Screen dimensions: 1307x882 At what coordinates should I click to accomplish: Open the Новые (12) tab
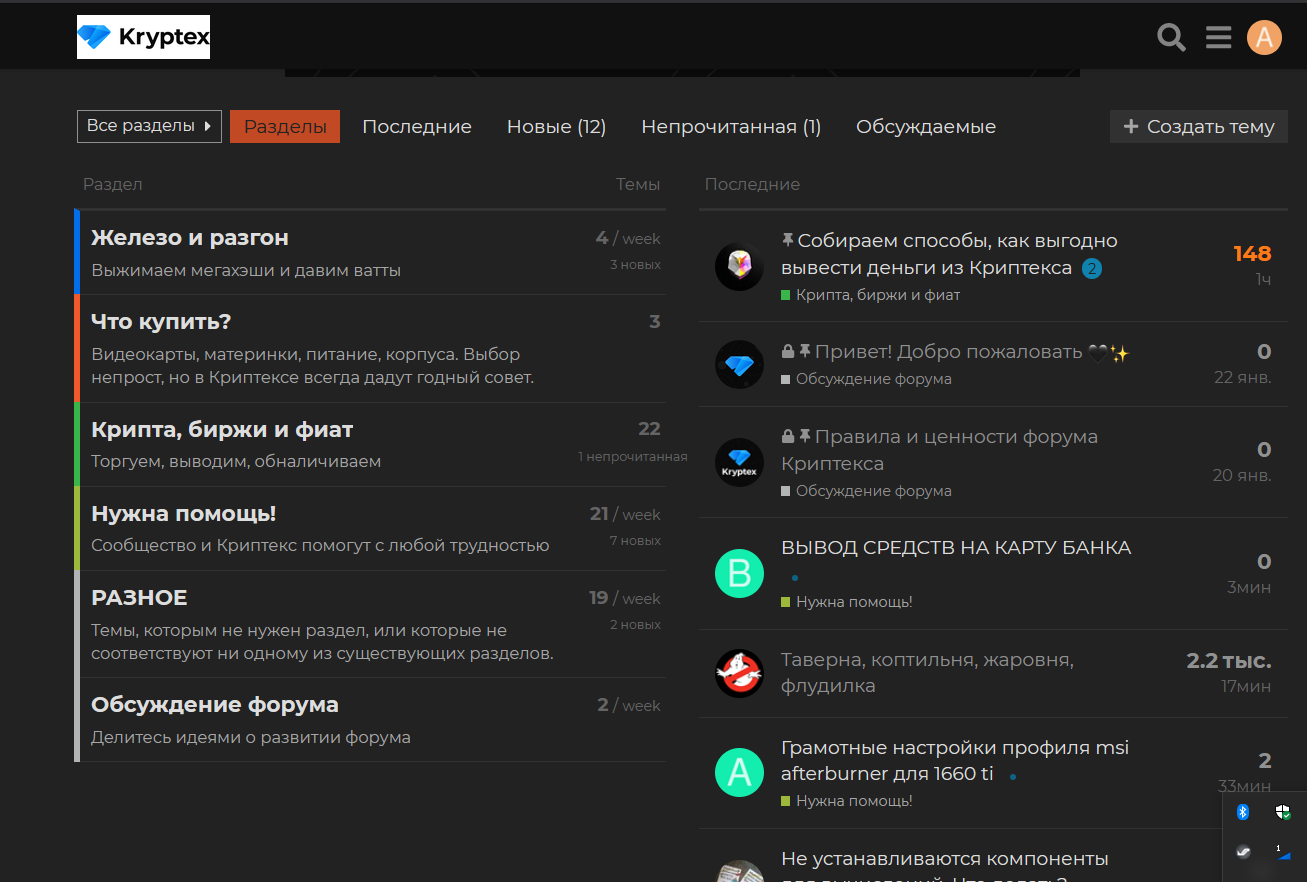point(556,126)
